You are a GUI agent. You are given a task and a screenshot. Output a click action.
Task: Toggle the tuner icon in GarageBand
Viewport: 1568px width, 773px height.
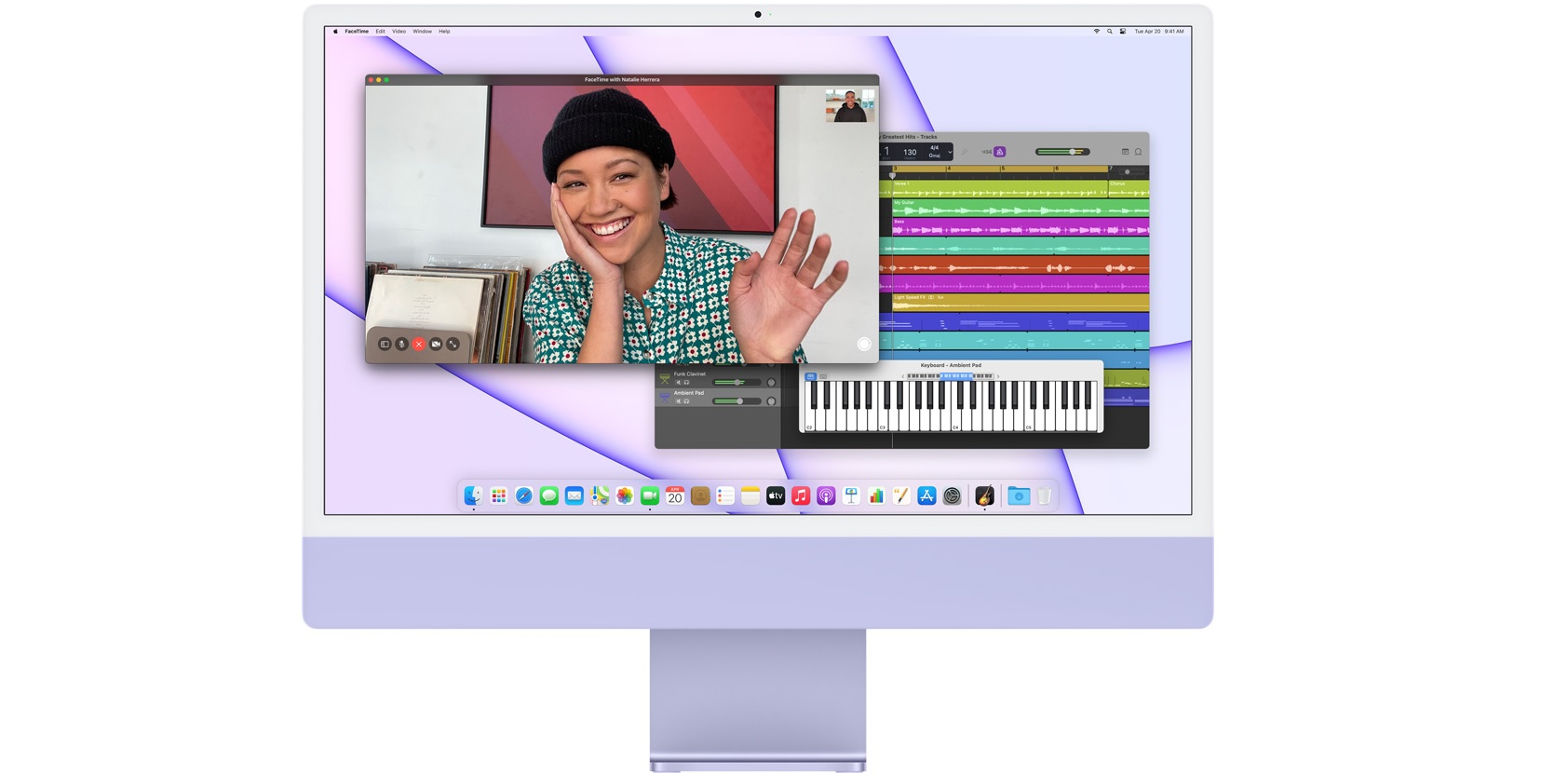pyautogui.click(x=965, y=152)
